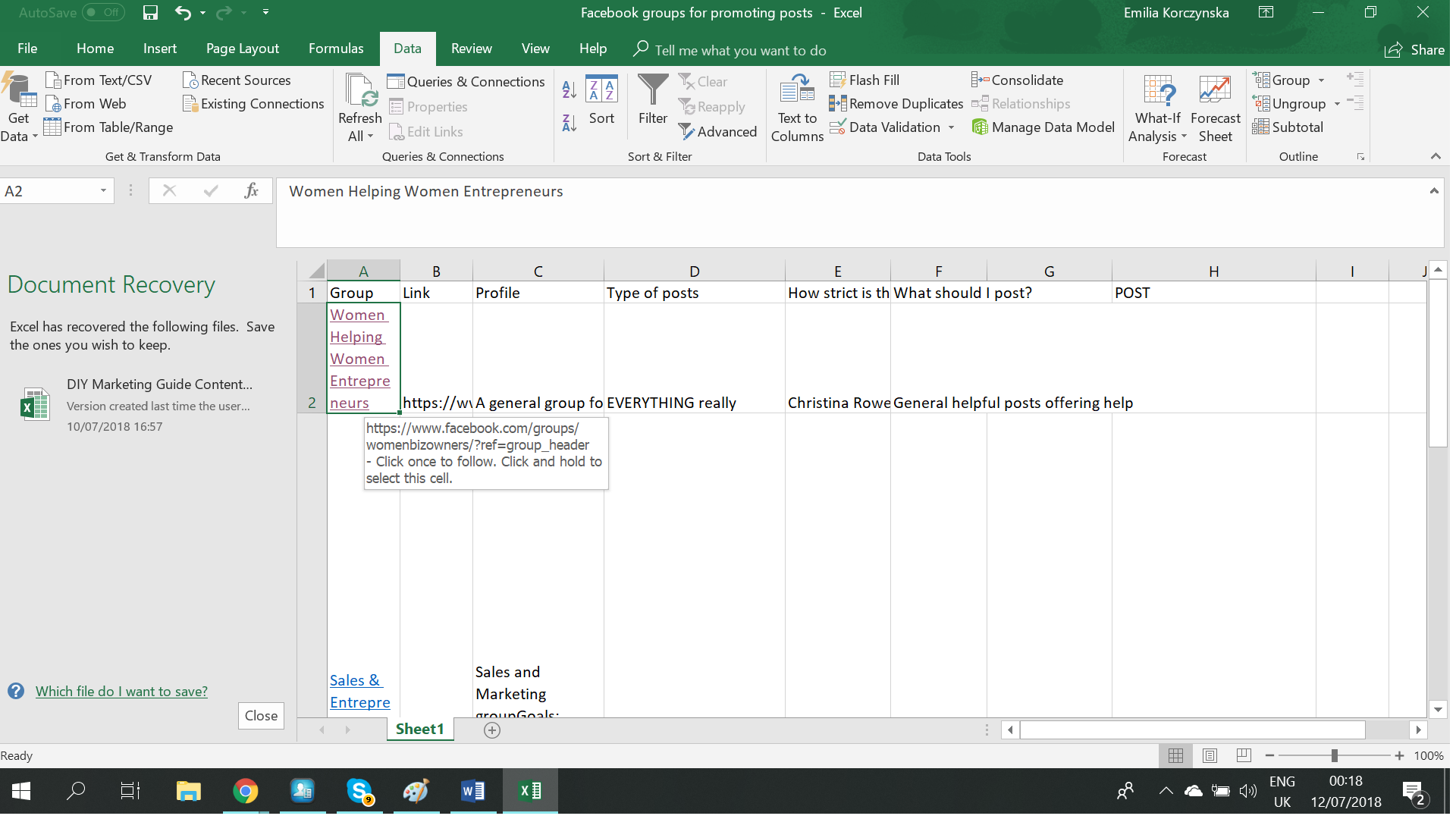Image resolution: width=1456 pixels, height=819 pixels.
Task: Open Ungroup dropdown arrow
Action: [1337, 104]
